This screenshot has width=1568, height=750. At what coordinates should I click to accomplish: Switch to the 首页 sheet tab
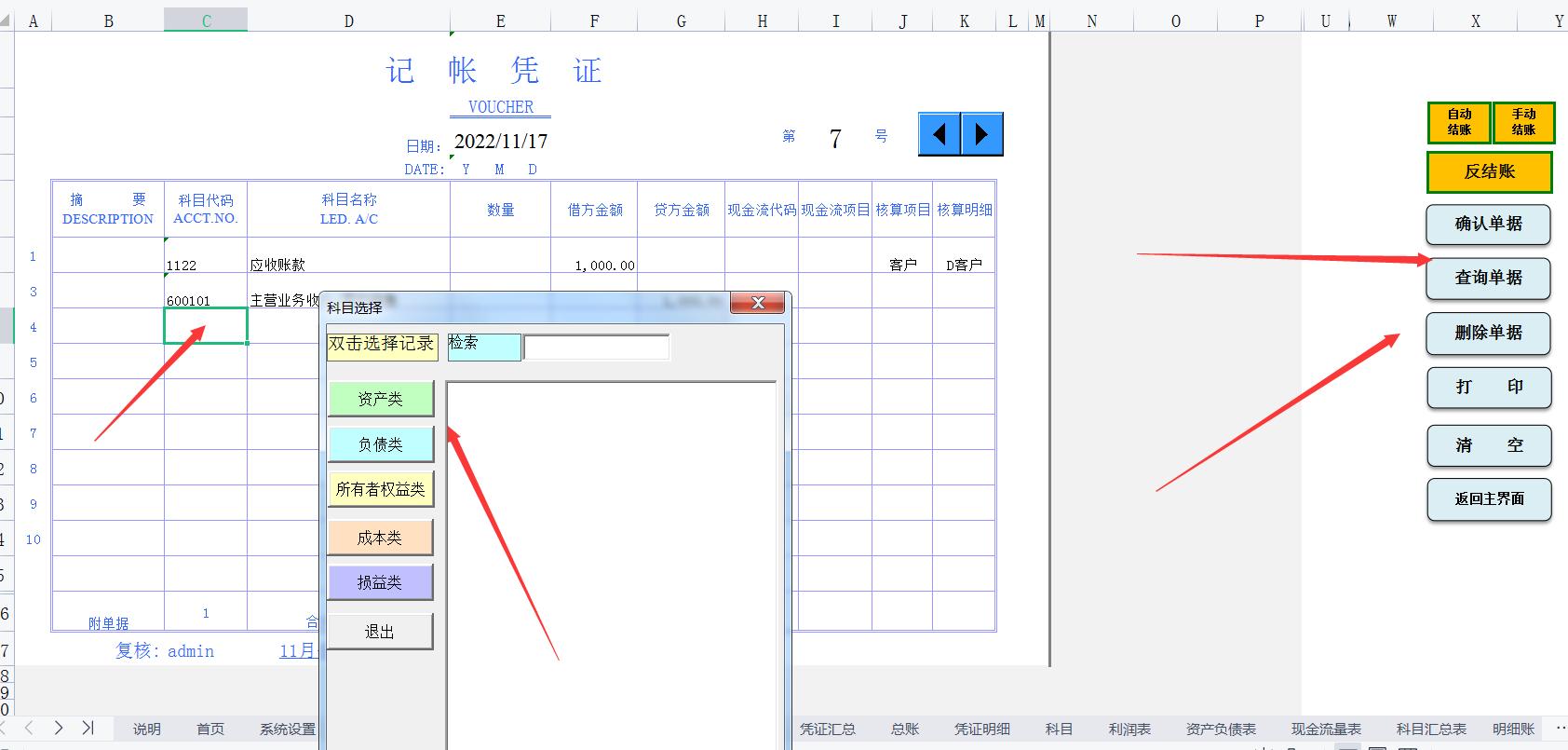210,729
